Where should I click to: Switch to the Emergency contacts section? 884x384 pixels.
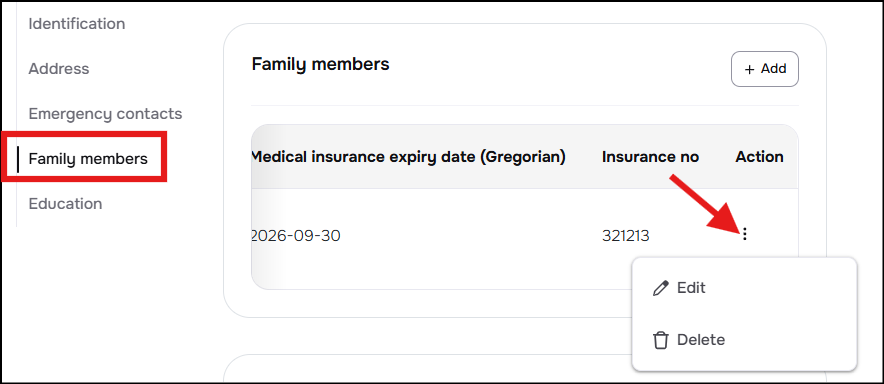tap(105, 114)
